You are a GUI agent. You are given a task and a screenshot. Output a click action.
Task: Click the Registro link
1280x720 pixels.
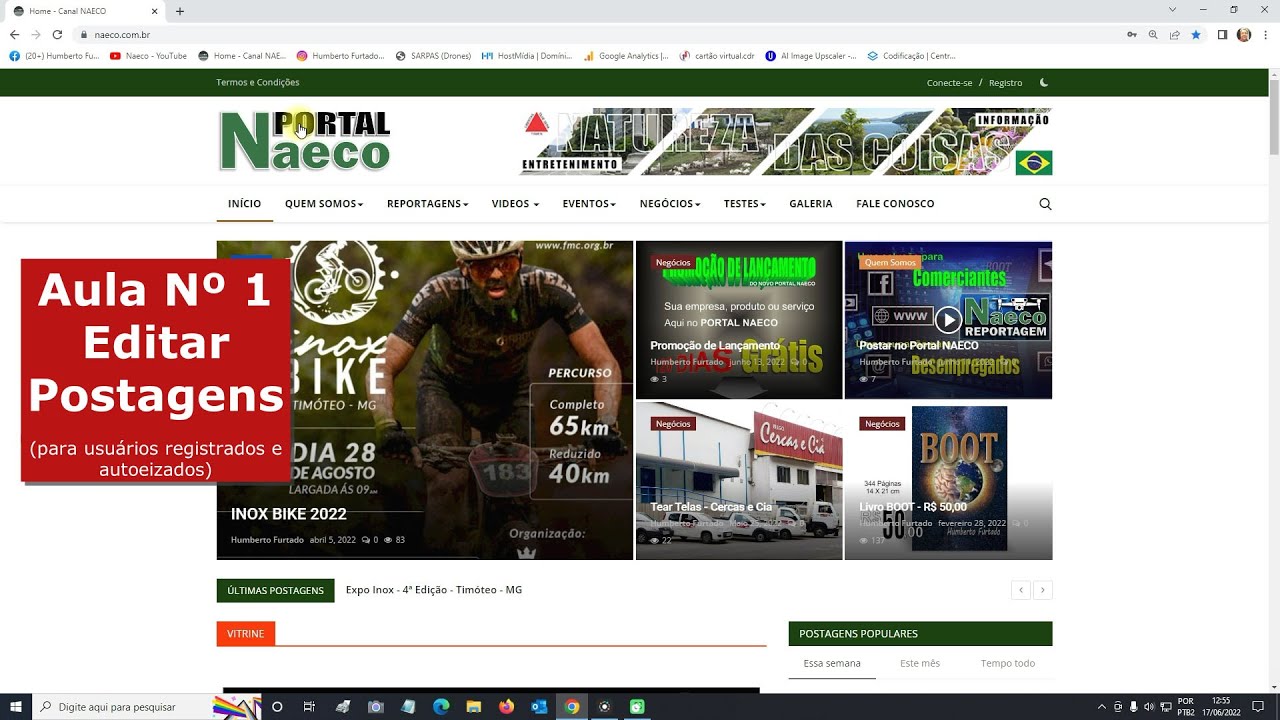pyautogui.click(x=1005, y=82)
